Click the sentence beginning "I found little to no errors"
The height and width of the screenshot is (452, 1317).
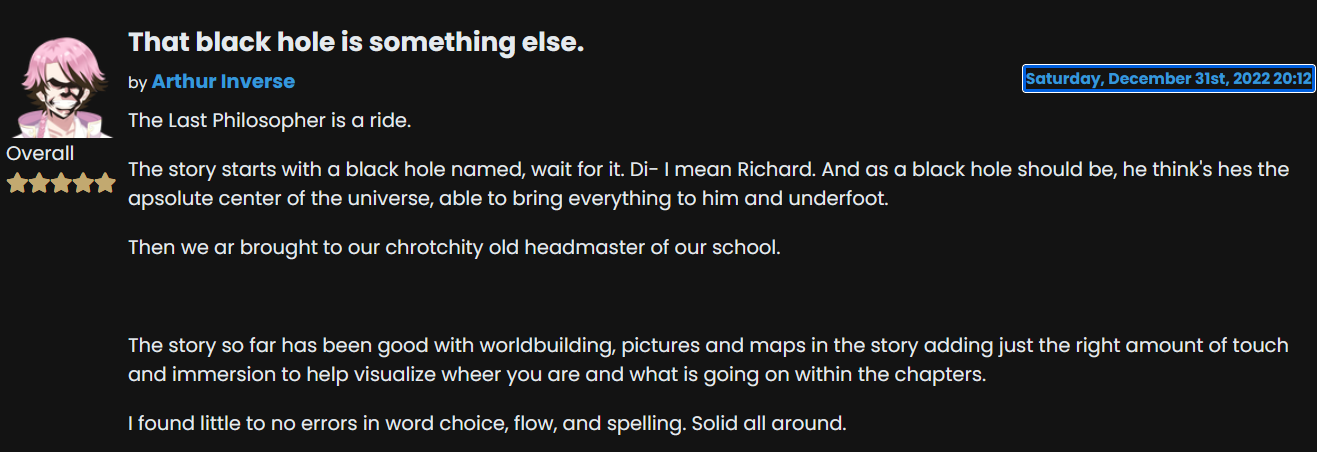tap(487, 424)
